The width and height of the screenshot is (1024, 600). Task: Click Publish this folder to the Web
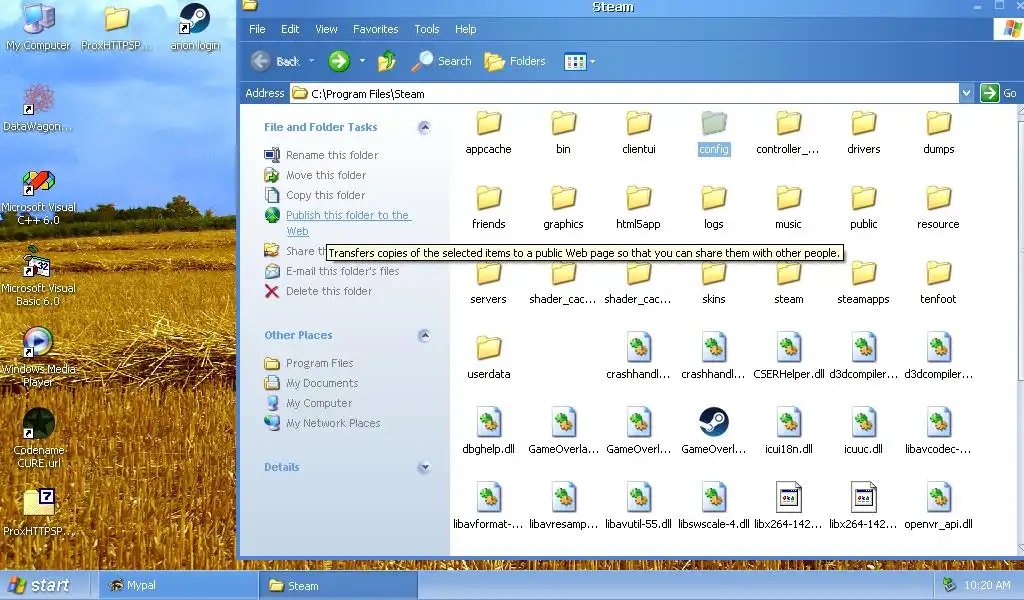(x=338, y=223)
